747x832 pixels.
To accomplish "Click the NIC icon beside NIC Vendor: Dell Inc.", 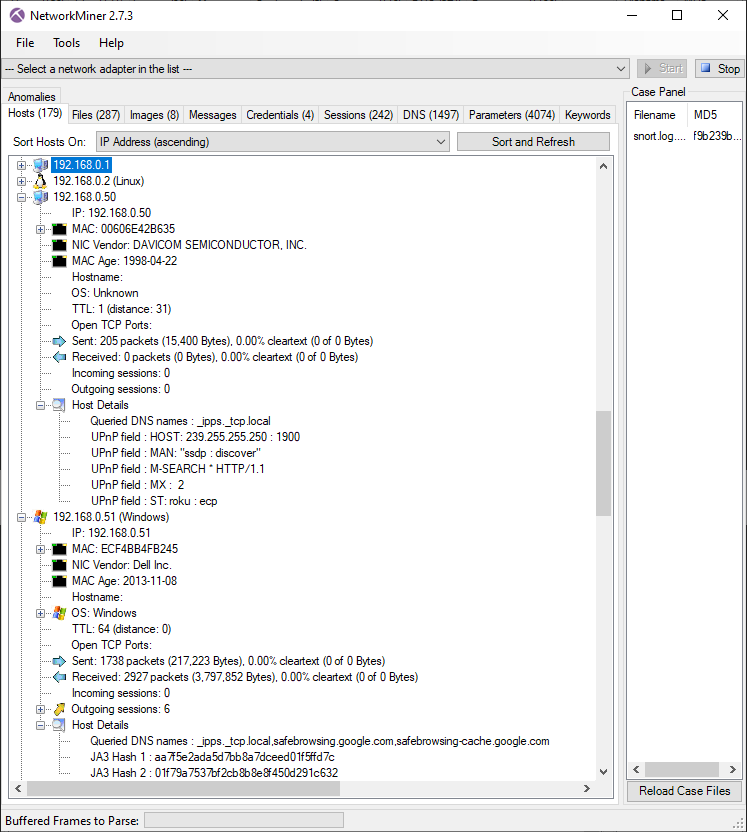I will [x=59, y=565].
